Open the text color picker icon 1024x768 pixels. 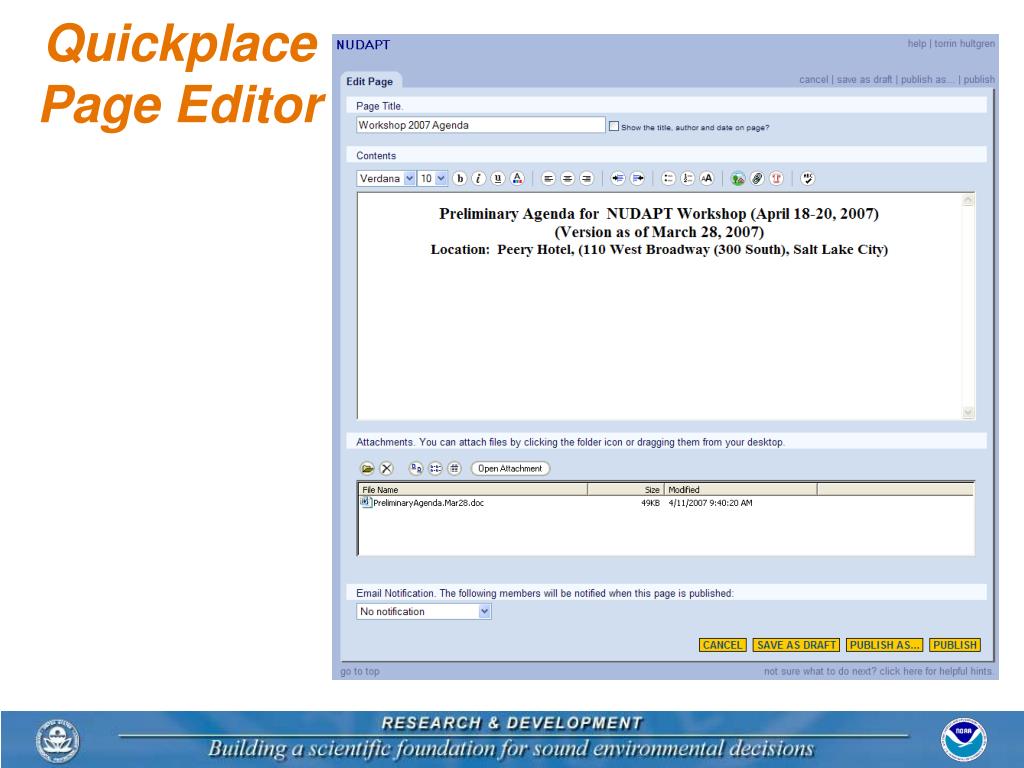pos(517,178)
